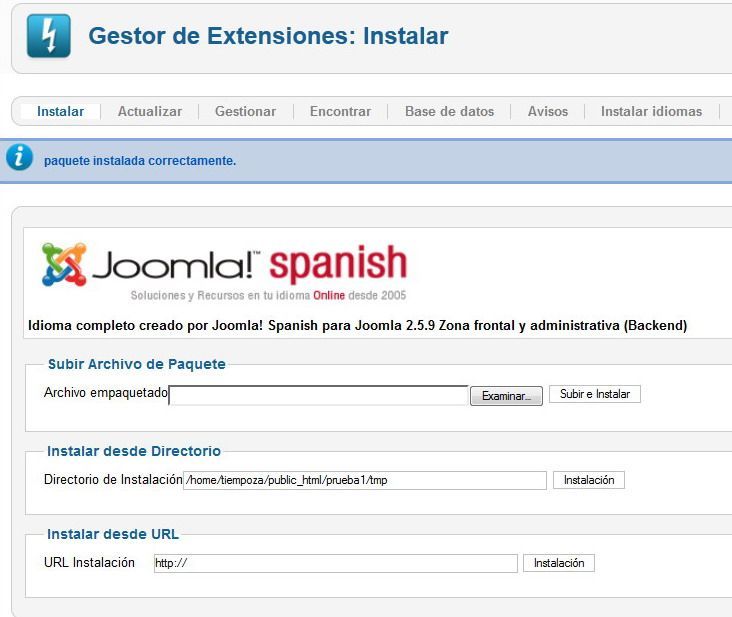Open the Encontrar tab
732x617 pixels.
pyautogui.click(x=340, y=112)
